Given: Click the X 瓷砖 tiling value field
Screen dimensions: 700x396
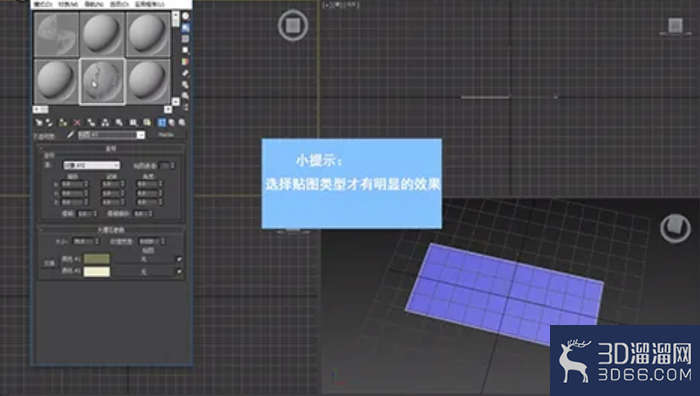Looking at the screenshot, I should 111,184.
